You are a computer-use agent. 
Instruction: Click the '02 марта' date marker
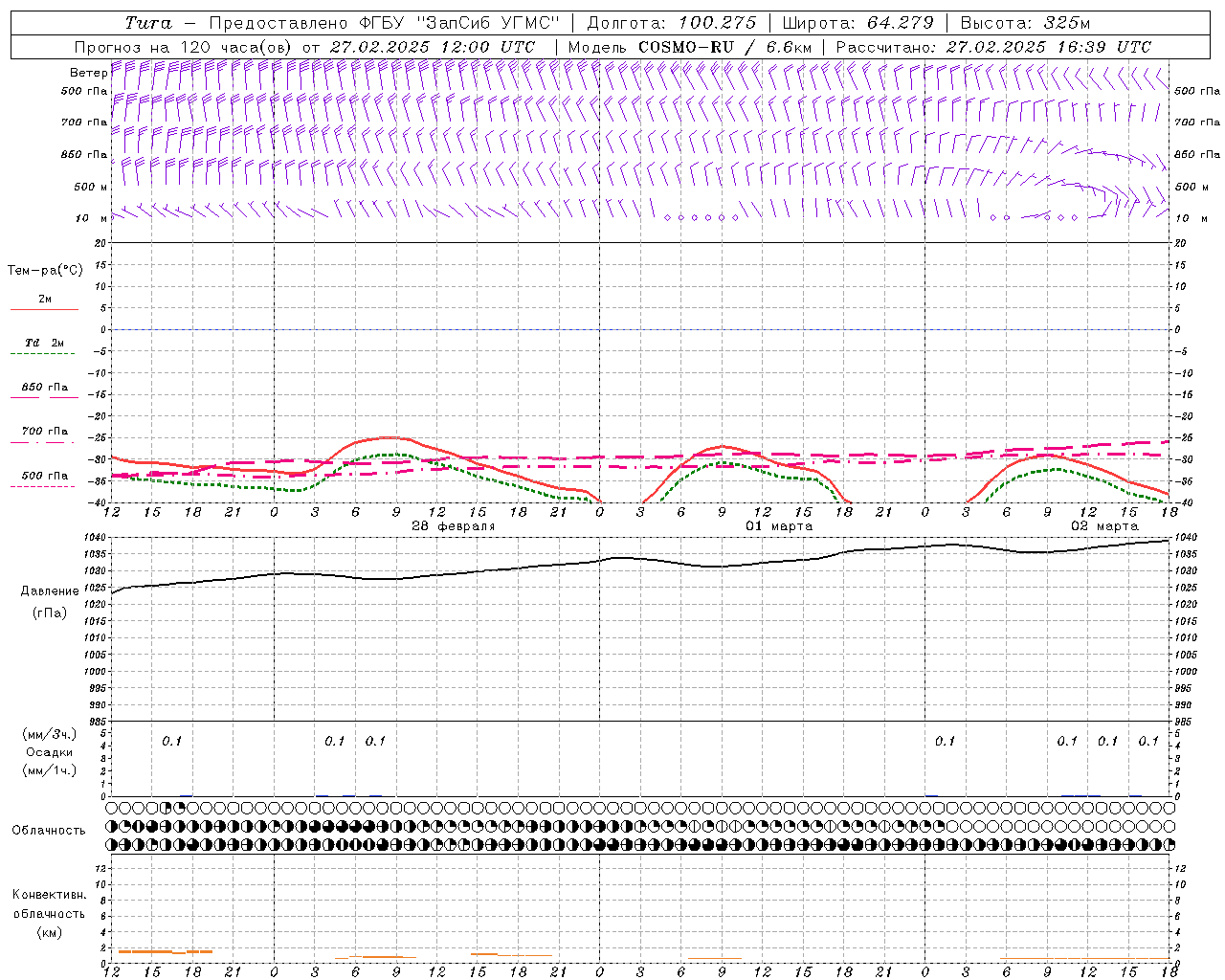pyautogui.click(x=1104, y=526)
